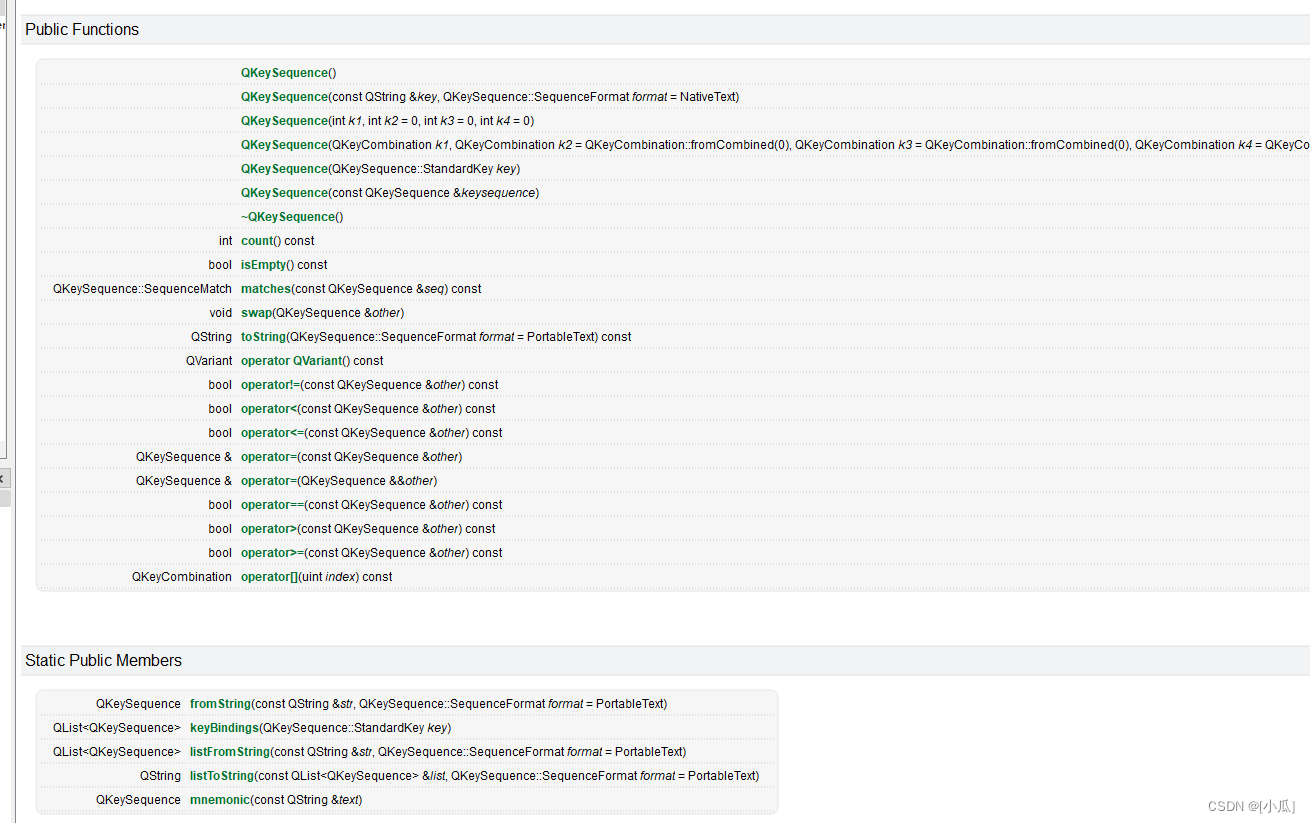The width and height of the screenshot is (1310, 823).
Task: Open the operator QVariant() link
Action: click(x=291, y=361)
